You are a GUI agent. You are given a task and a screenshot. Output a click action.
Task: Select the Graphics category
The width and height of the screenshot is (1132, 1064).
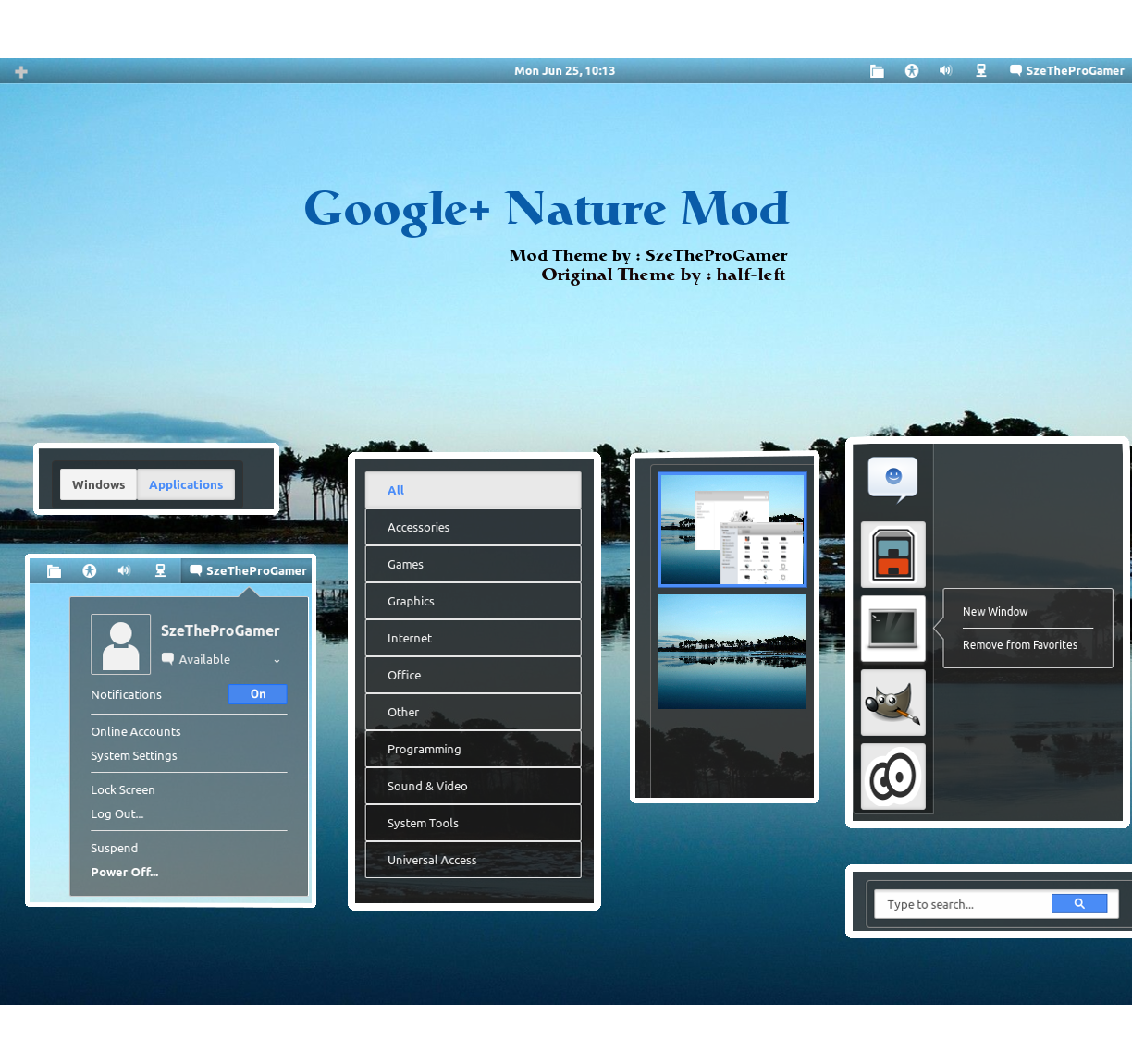pyautogui.click(x=474, y=601)
